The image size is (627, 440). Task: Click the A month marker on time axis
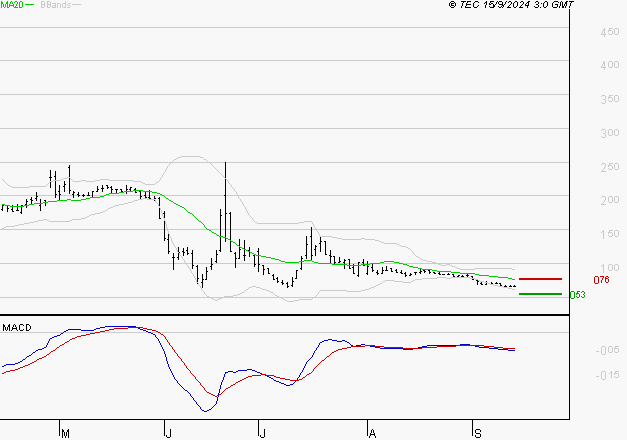coord(372,433)
